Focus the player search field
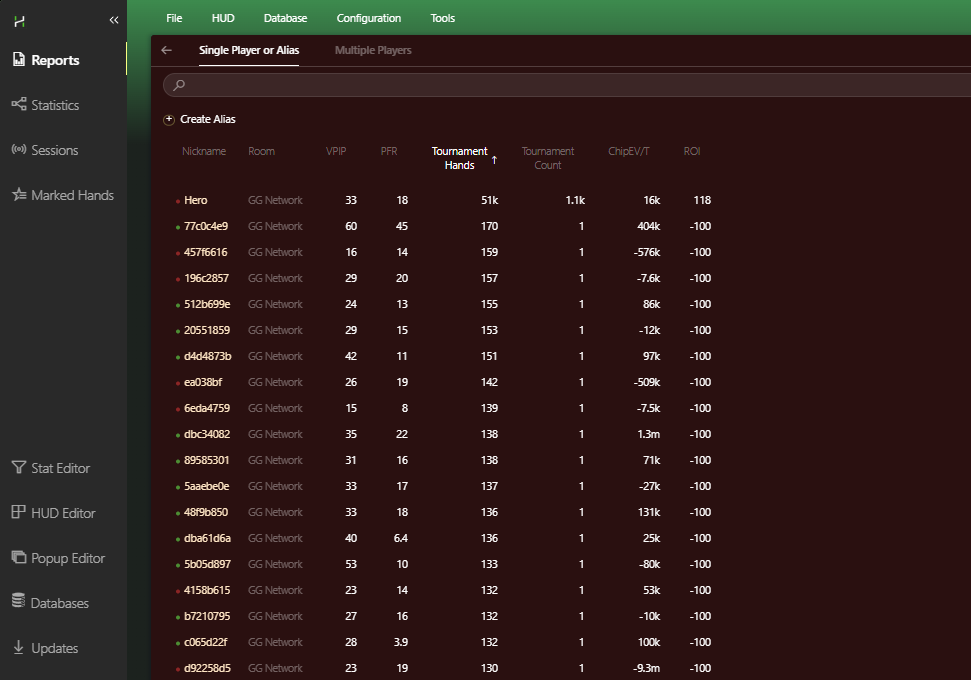The height and width of the screenshot is (680, 971). 567,85
